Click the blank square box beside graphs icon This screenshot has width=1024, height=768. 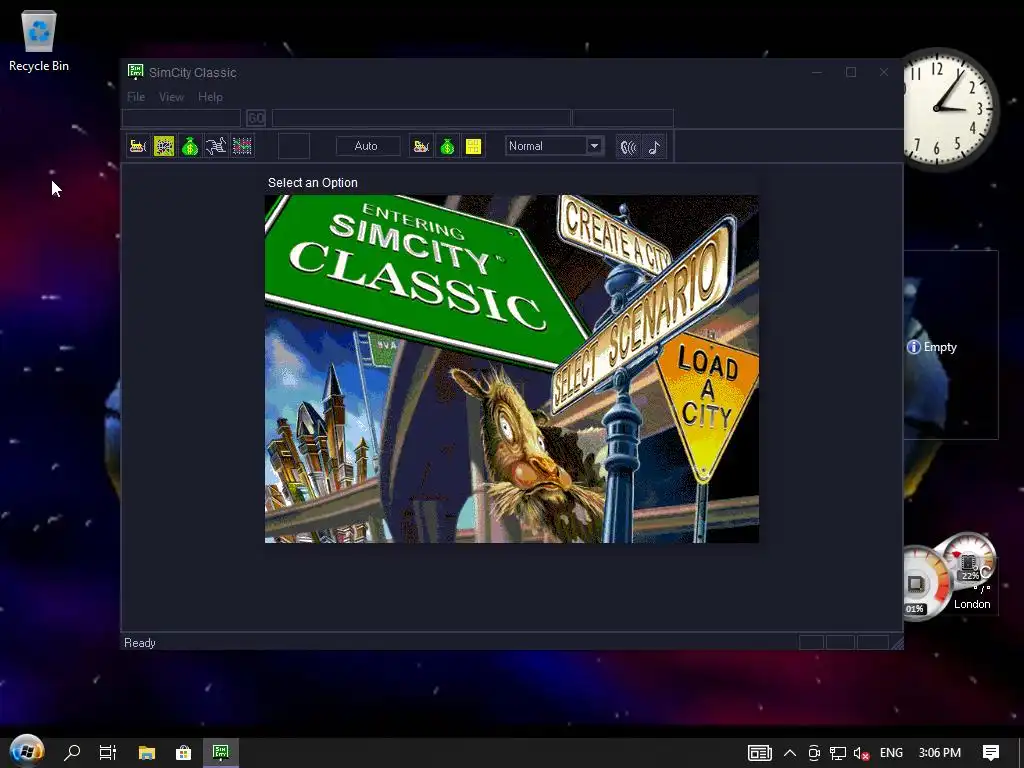(x=294, y=146)
